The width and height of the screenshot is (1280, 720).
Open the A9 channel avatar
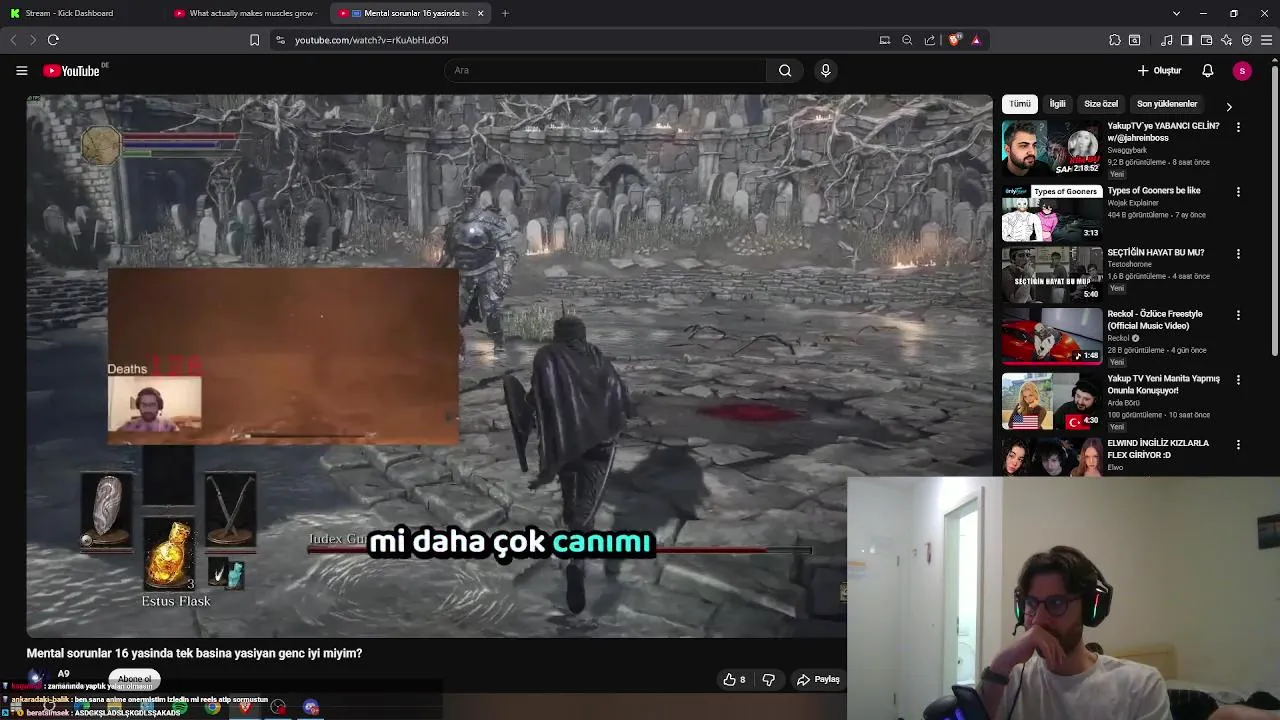pyautogui.click(x=38, y=678)
